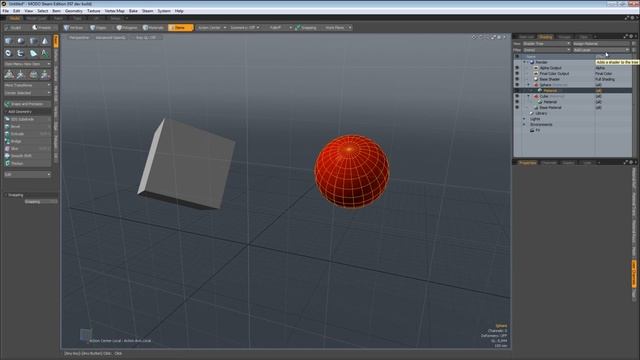Switch to Materials selection mode
This screenshot has height=360, width=640.
tap(153, 28)
